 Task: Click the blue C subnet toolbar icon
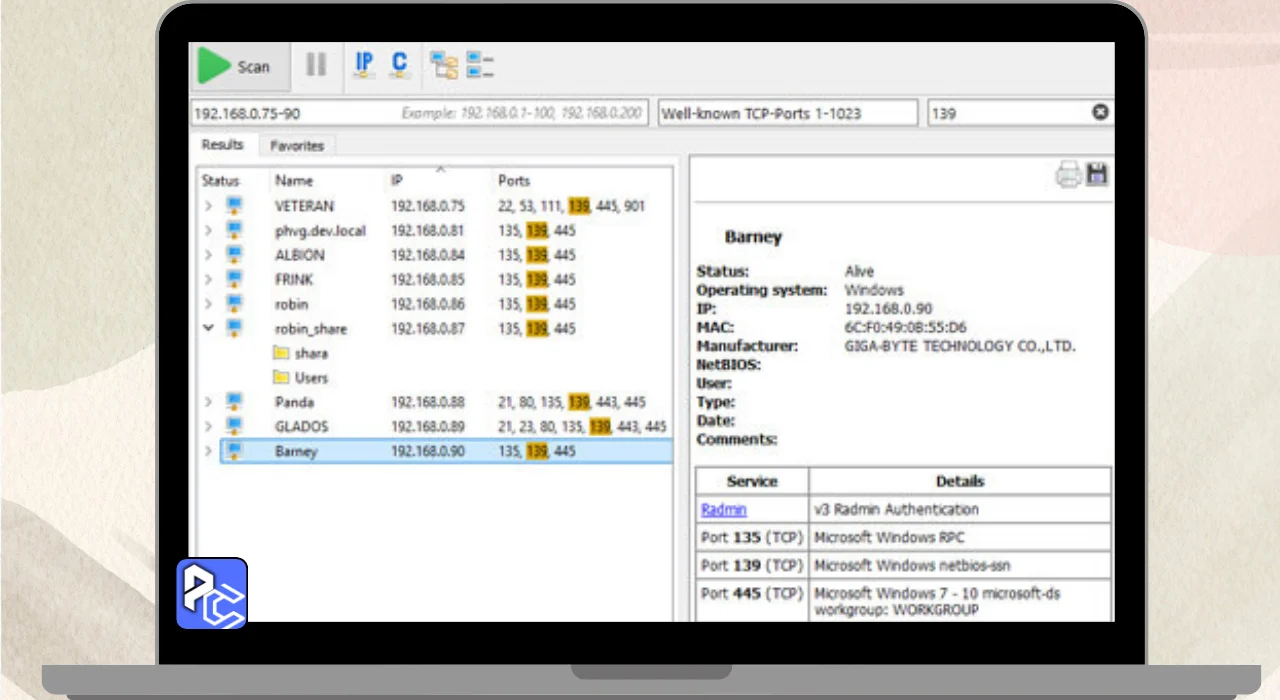tap(400, 65)
